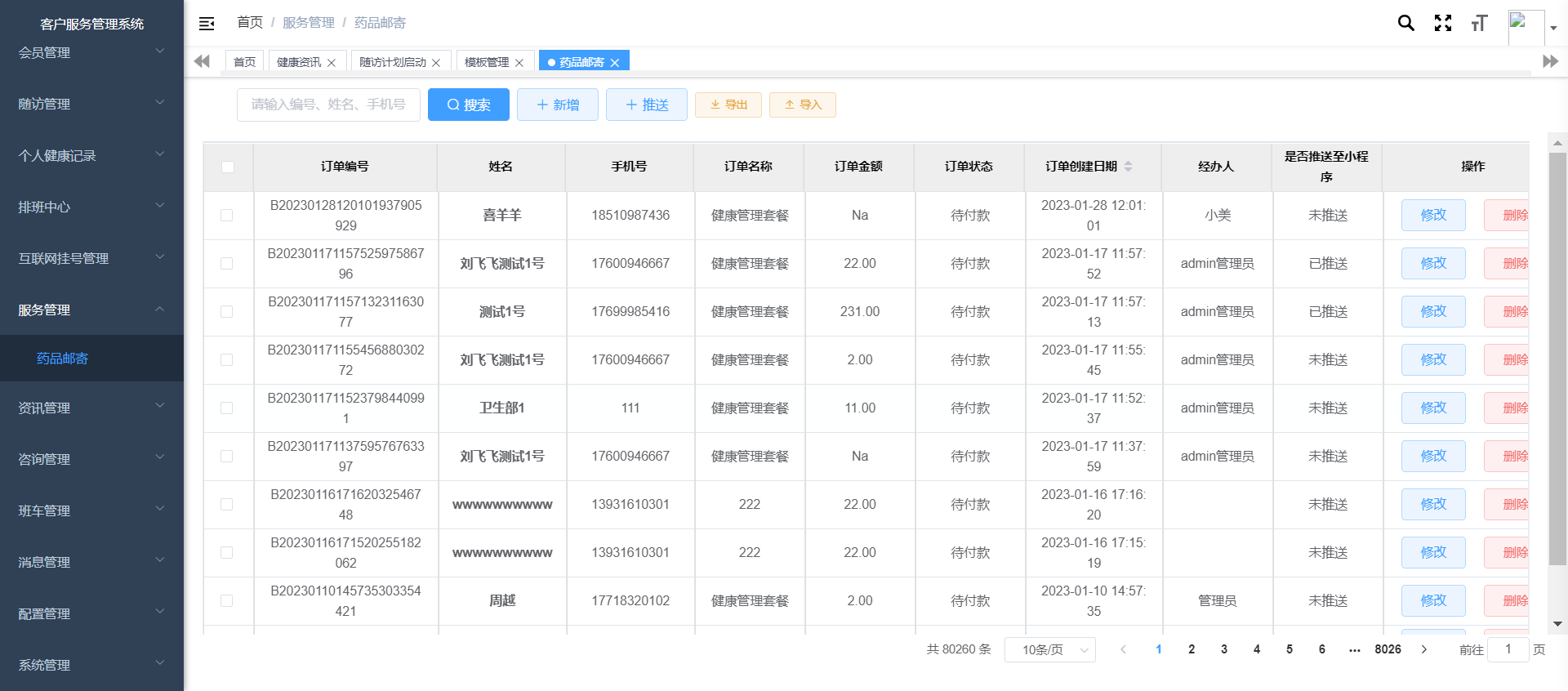Switch to 健康资讯 tab
Screen dimensions: 1568x691
coord(299,62)
